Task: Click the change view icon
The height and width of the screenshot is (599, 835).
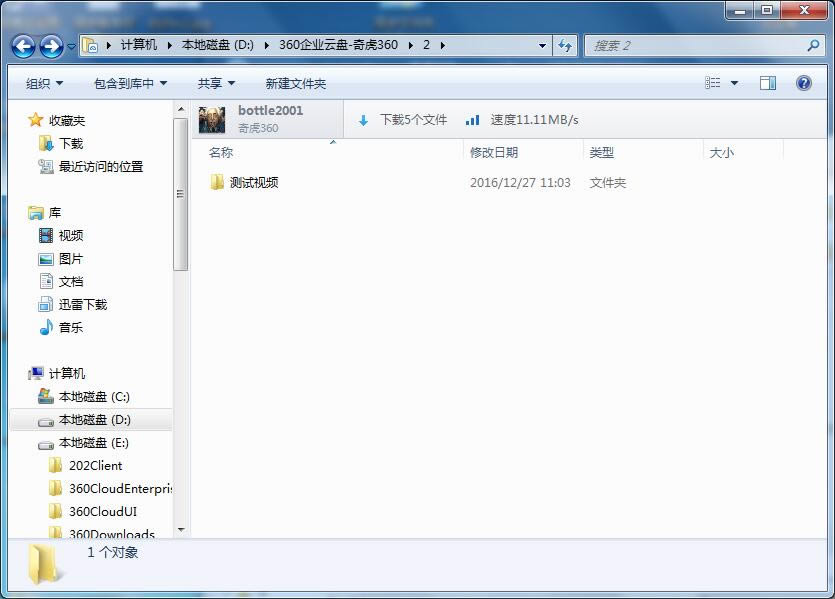Action: tap(713, 83)
